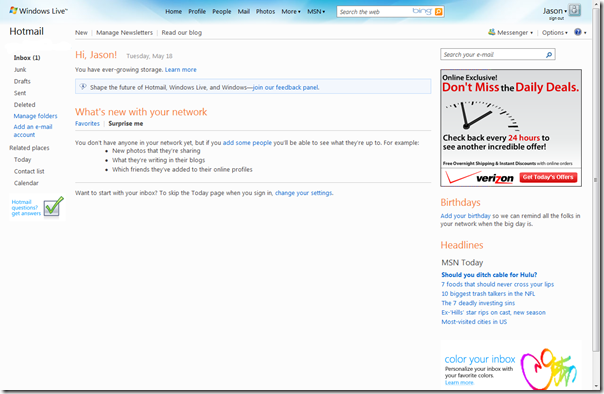Open People in top navigation
The height and width of the screenshot is (394, 604).
pyautogui.click(x=221, y=12)
